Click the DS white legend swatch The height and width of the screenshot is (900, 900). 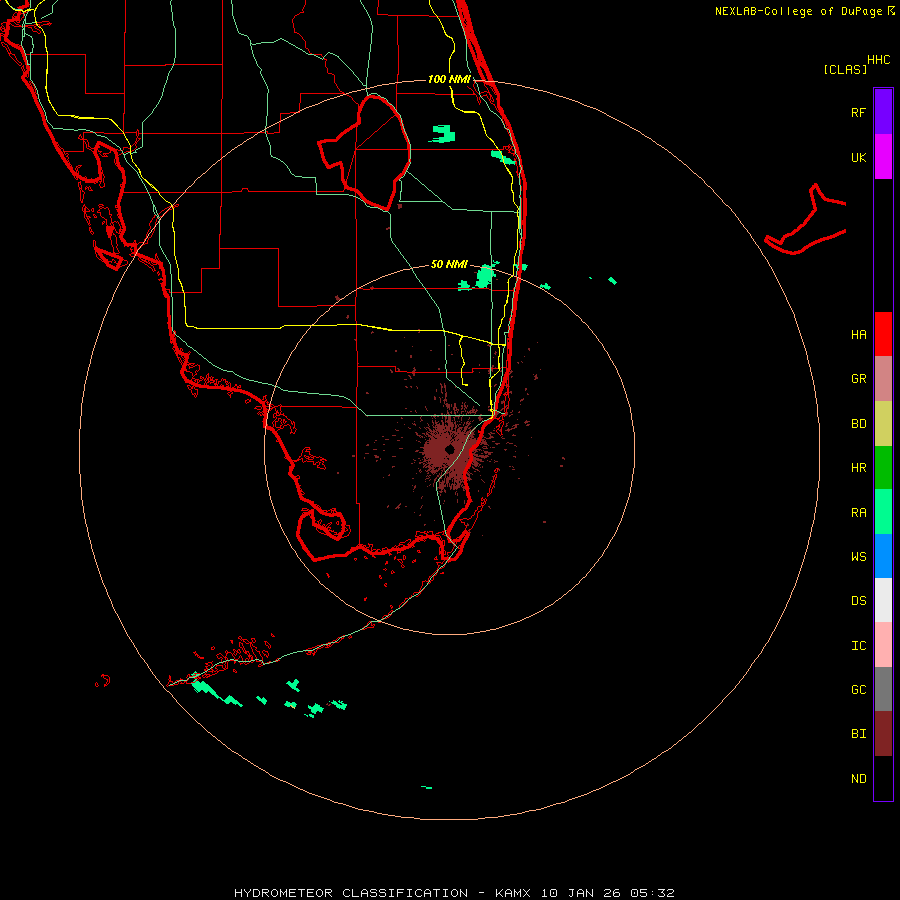pos(883,600)
